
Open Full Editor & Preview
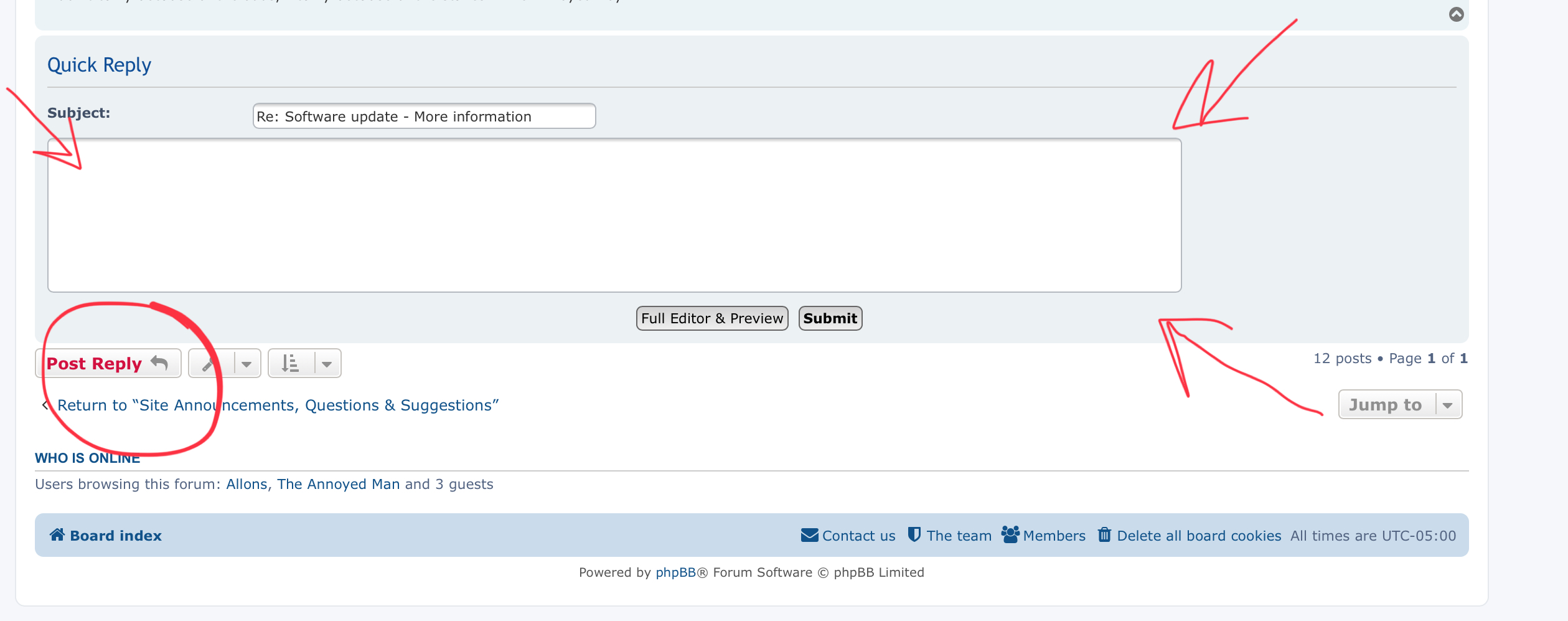(x=711, y=318)
